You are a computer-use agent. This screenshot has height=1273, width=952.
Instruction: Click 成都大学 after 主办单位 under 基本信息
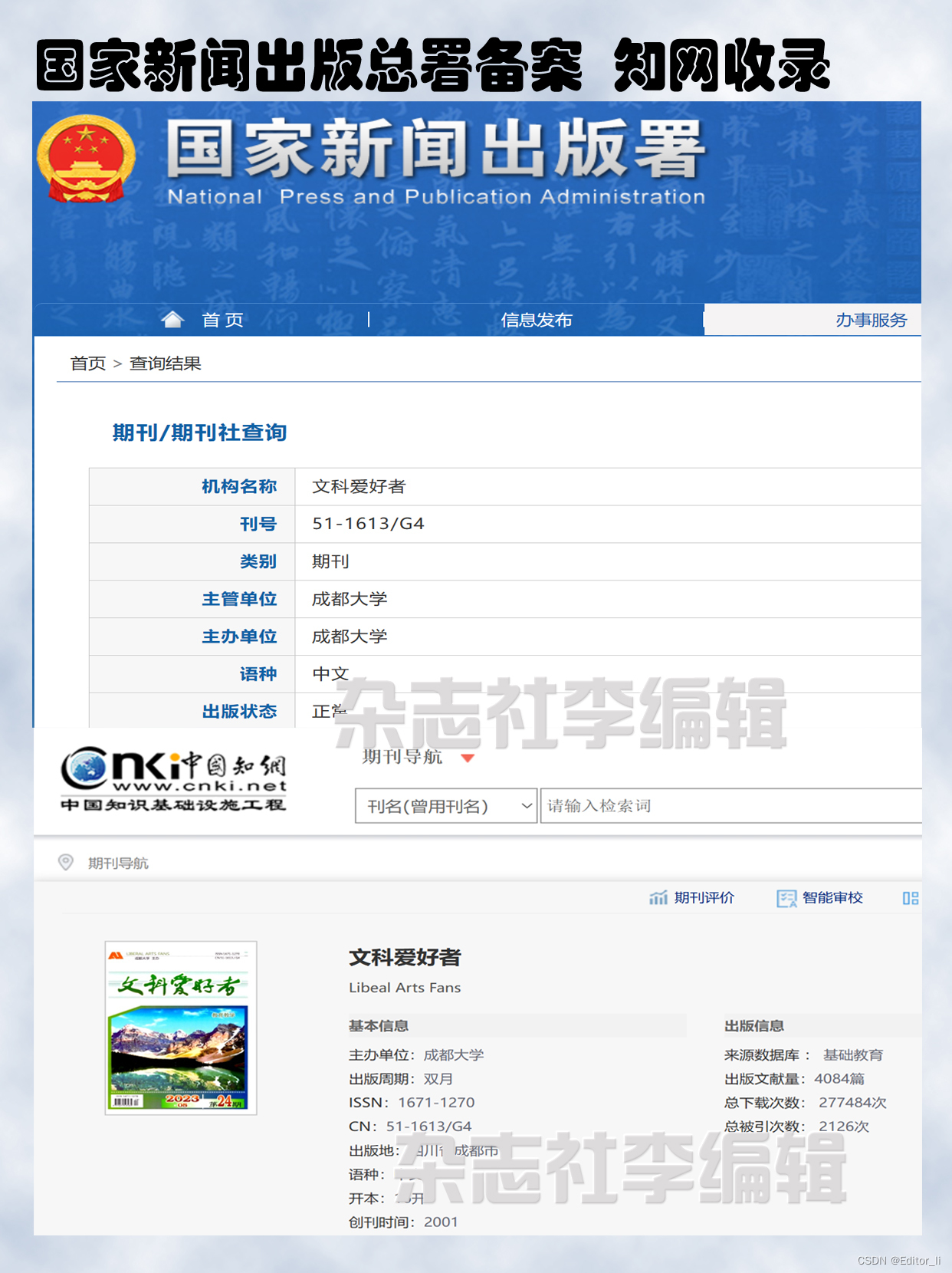454,1054
